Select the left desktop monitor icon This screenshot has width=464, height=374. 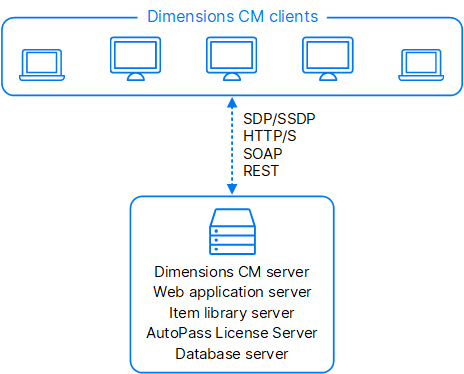[136, 59]
